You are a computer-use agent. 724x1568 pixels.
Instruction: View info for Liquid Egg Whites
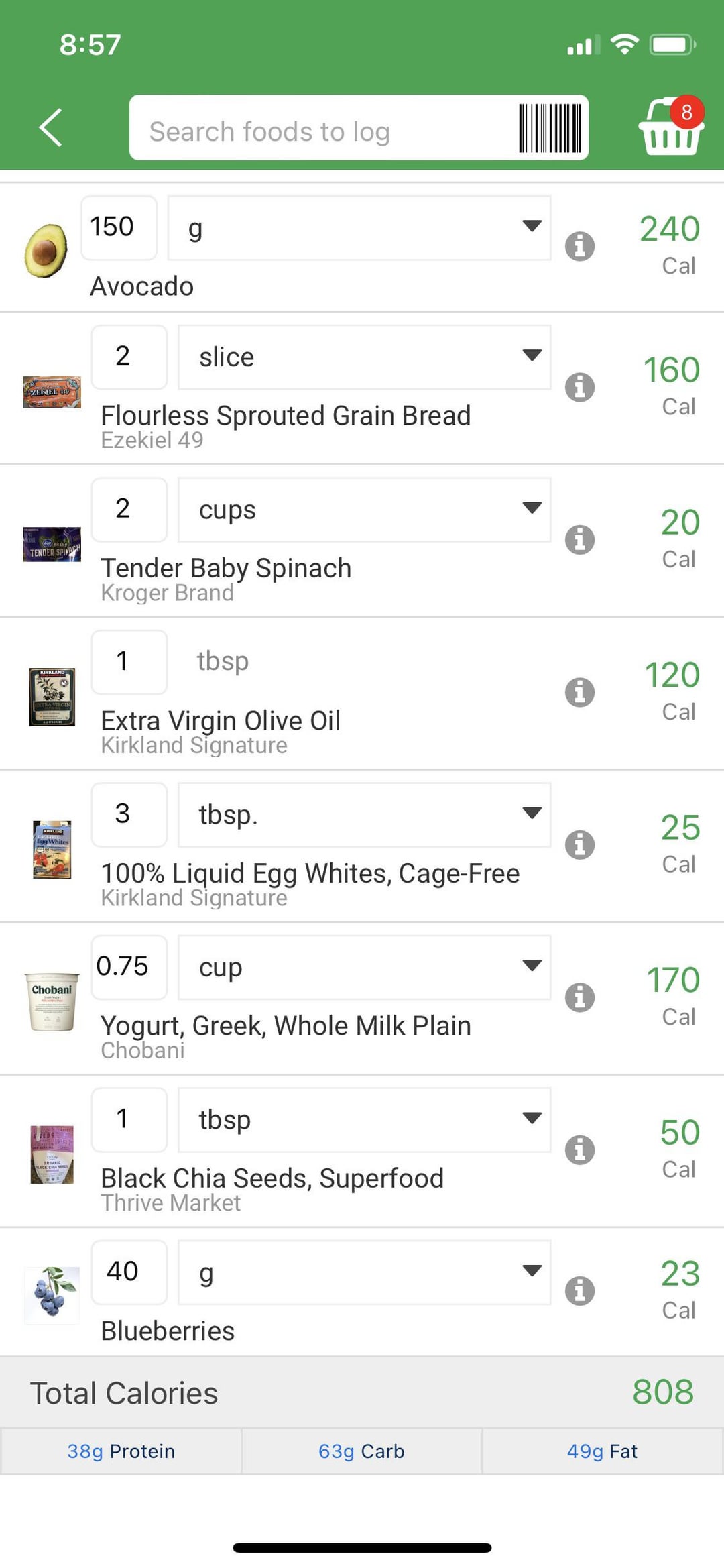pyautogui.click(x=580, y=845)
